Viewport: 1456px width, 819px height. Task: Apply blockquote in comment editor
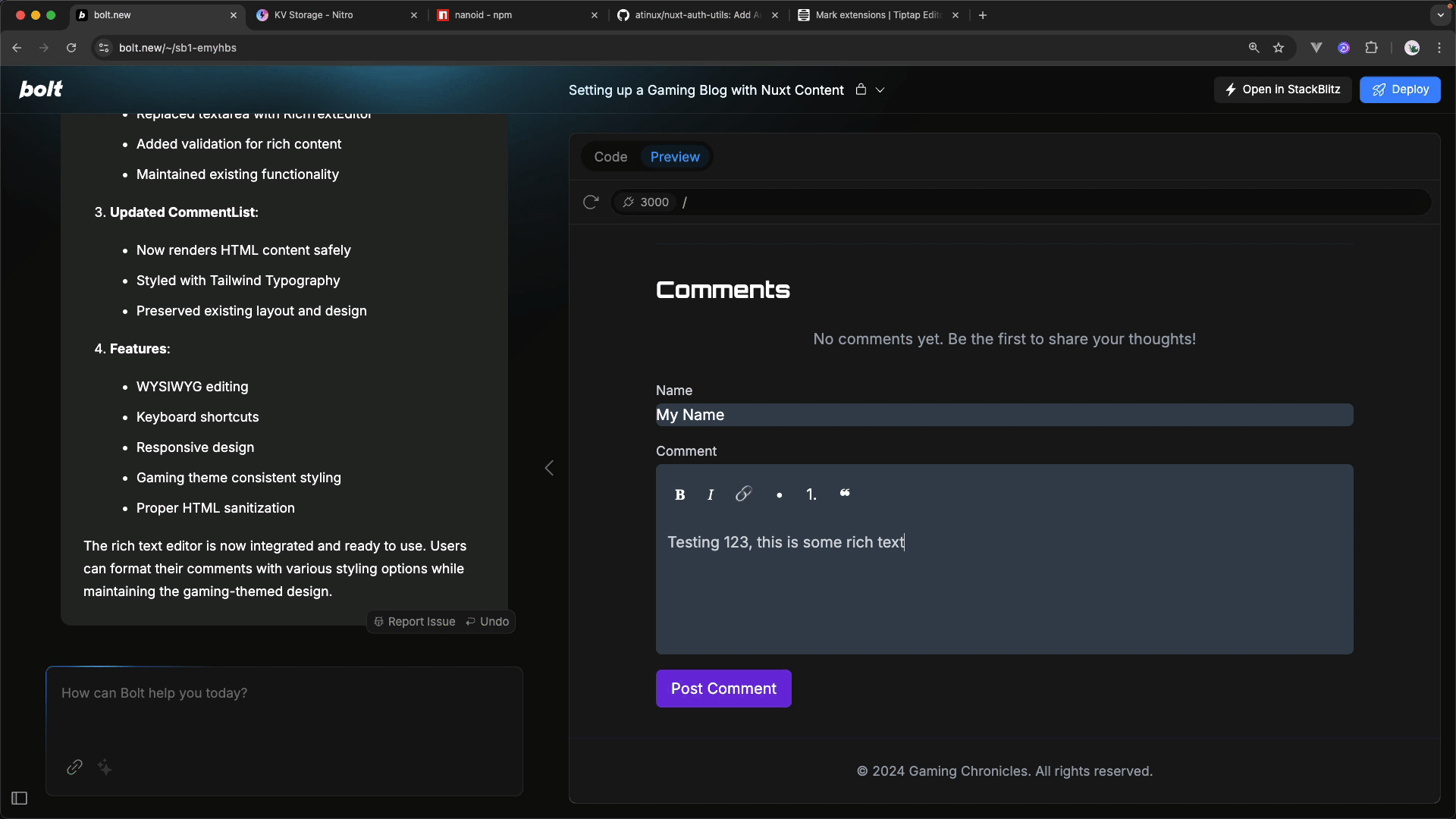(845, 494)
